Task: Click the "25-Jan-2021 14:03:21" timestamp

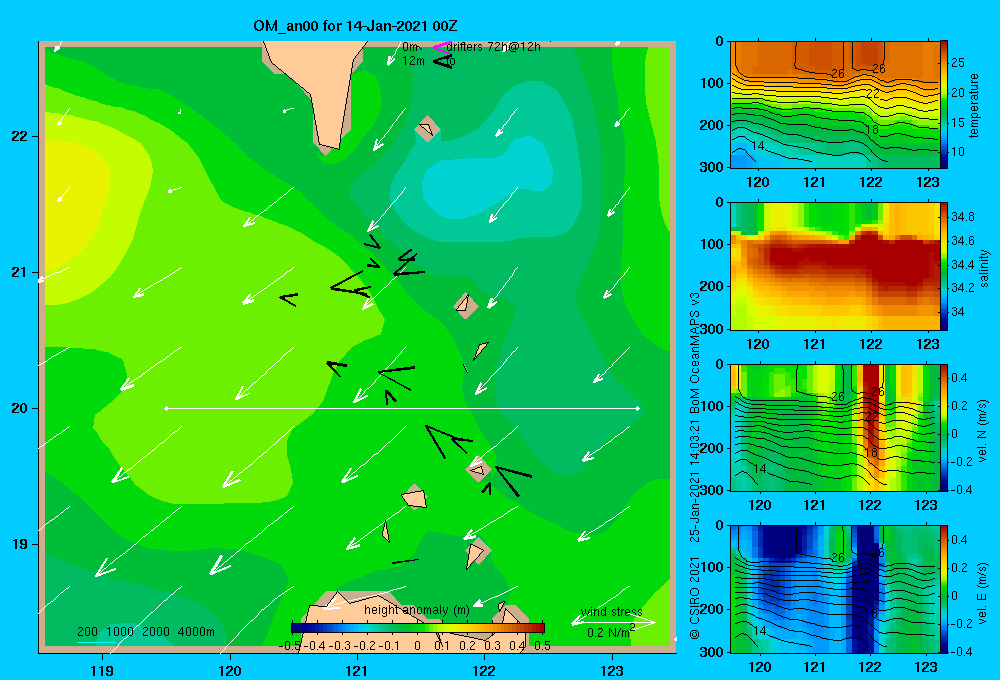Action: click(x=695, y=482)
